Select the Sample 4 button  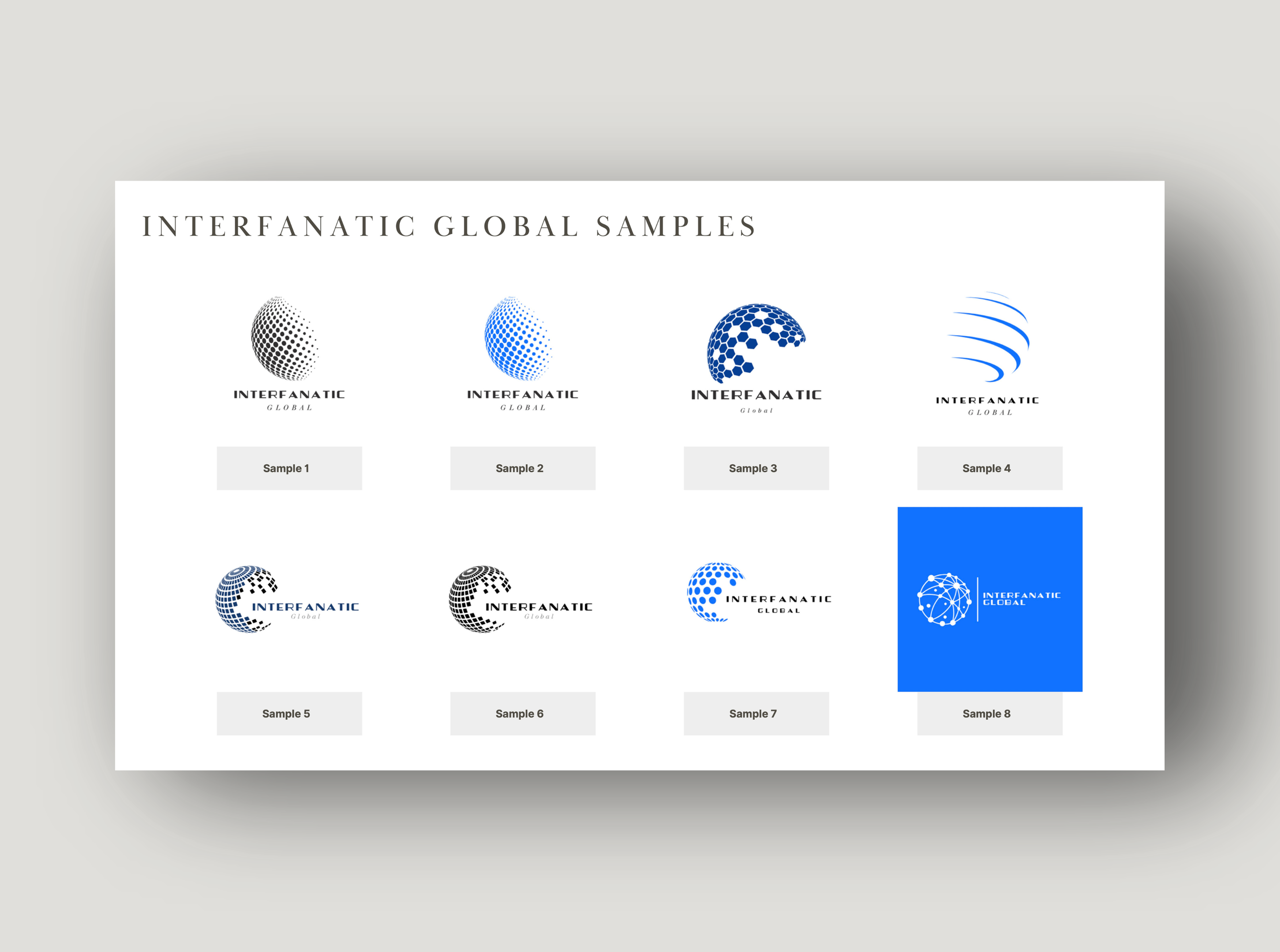989,468
